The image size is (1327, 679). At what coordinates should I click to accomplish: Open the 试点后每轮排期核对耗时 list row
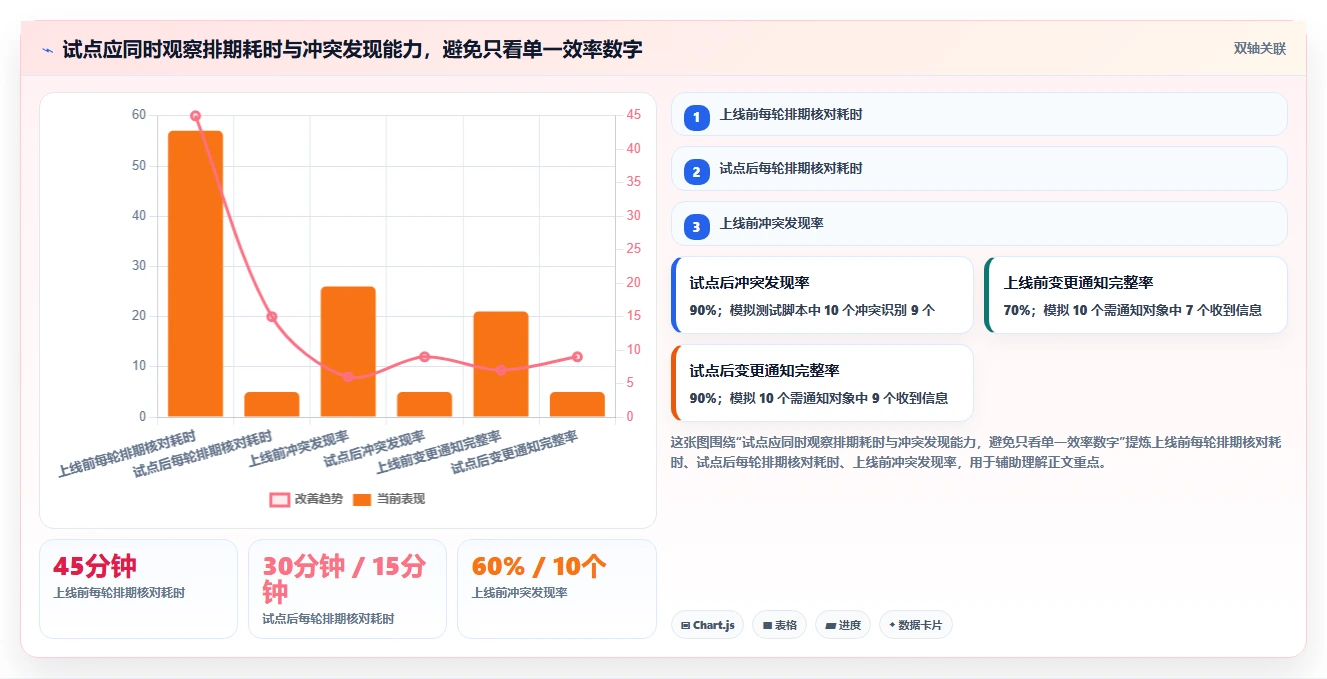coord(979,168)
